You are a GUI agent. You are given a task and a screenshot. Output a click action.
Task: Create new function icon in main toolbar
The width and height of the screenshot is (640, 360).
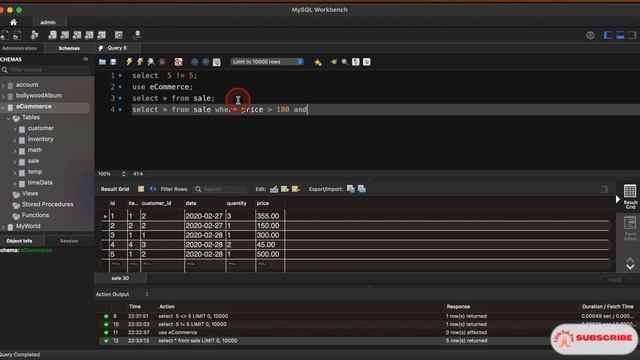click(101, 35)
